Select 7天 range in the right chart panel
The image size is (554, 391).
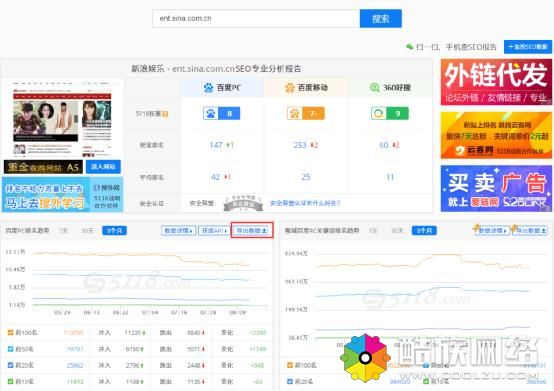(x=373, y=231)
